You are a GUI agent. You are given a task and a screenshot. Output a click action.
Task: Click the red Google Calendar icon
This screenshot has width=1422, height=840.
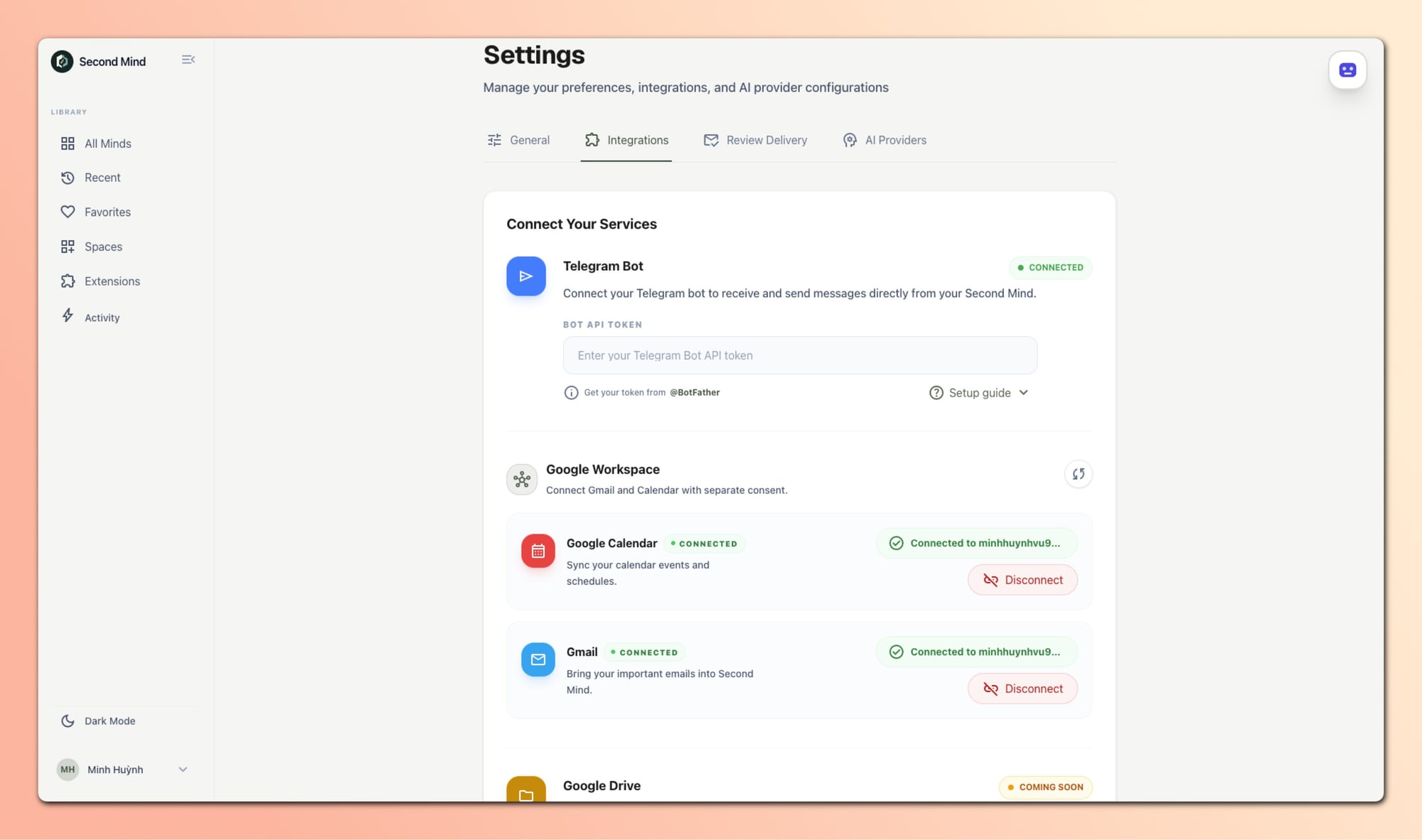538,551
